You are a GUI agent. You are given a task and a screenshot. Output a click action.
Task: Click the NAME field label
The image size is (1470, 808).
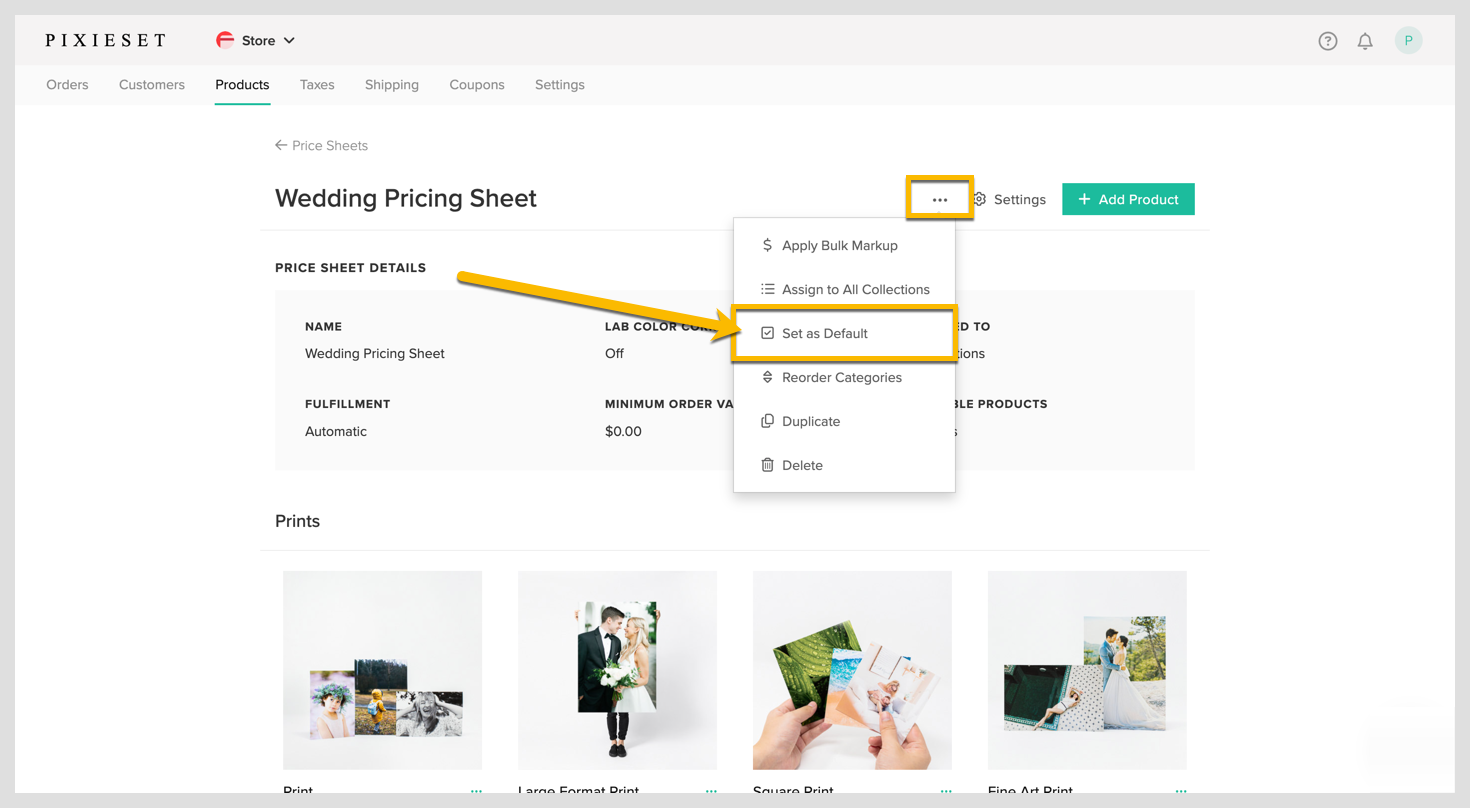[323, 326]
